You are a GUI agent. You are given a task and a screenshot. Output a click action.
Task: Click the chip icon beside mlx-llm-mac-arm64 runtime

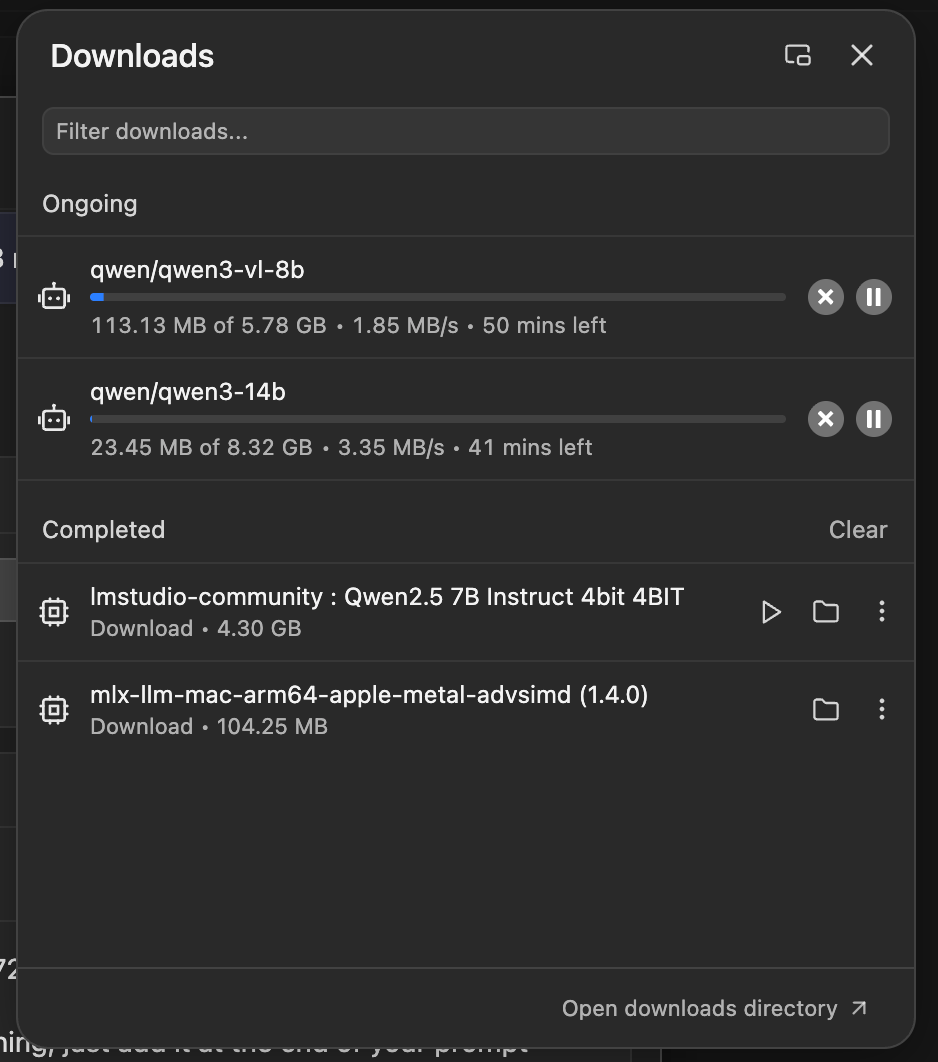tap(54, 710)
